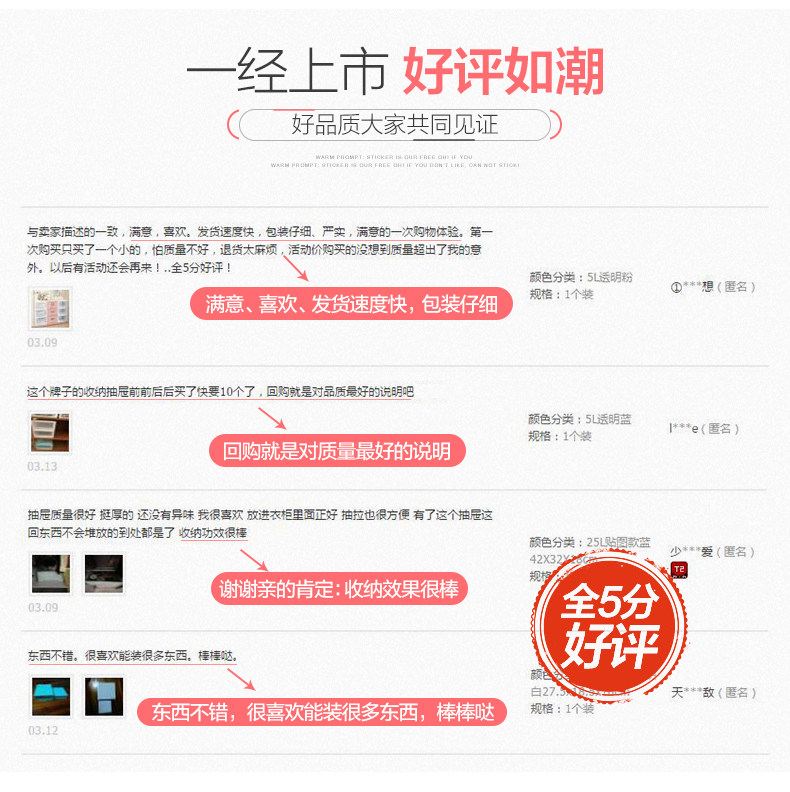Click the 东西不错，很喜欢能装很多东西 banner
The image size is (790, 792).
pos(322,712)
